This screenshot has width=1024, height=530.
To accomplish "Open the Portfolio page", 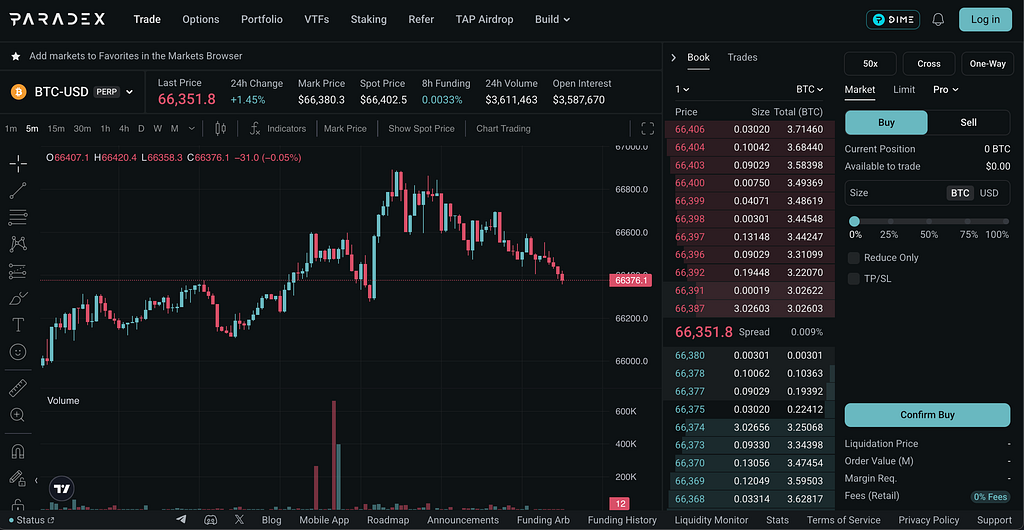I will click(262, 20).
